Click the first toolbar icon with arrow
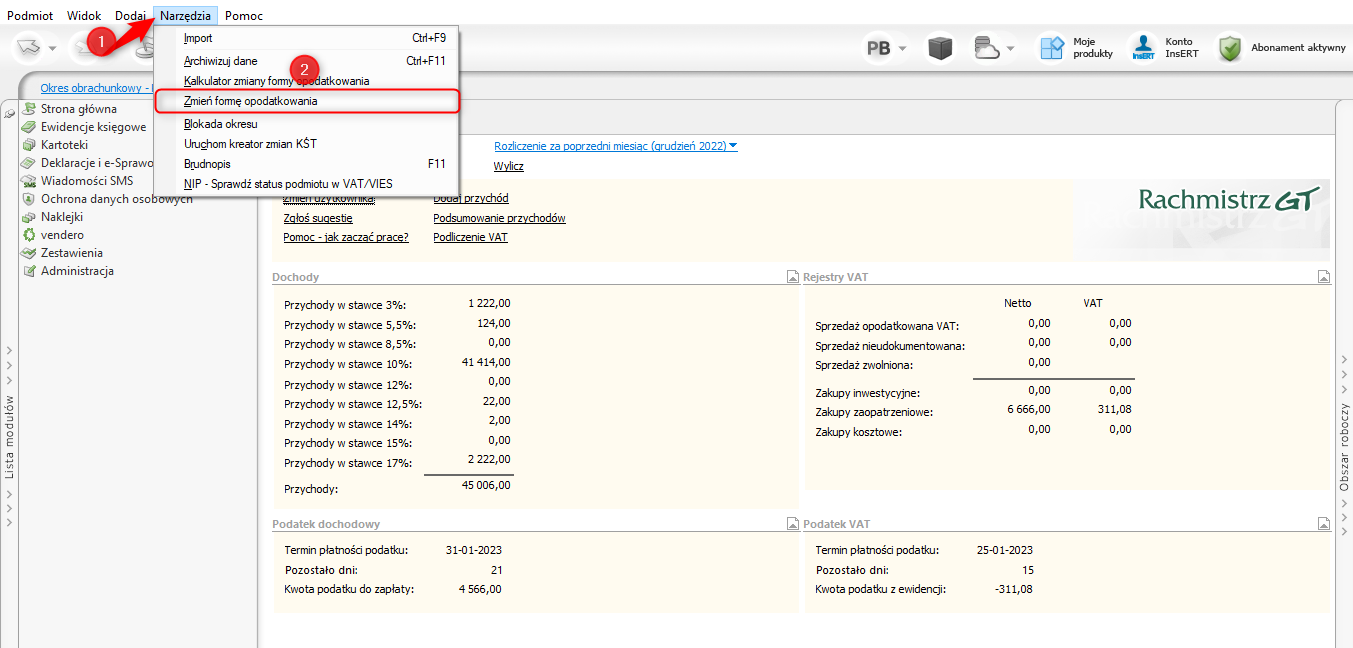Image resolution: width=1353 pixels, height=648 pixels. [x=28, y=47]
